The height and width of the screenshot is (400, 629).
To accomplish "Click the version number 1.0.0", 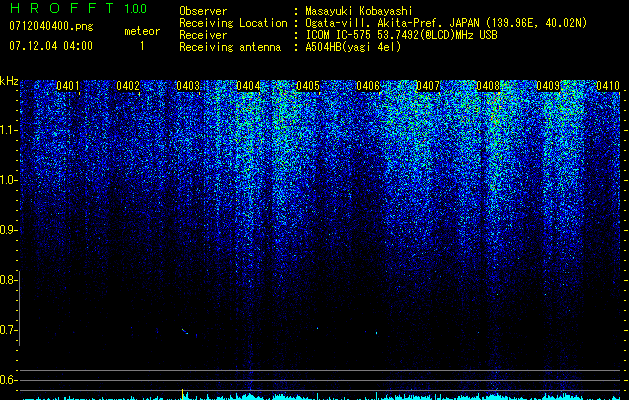I will point(136,9).
